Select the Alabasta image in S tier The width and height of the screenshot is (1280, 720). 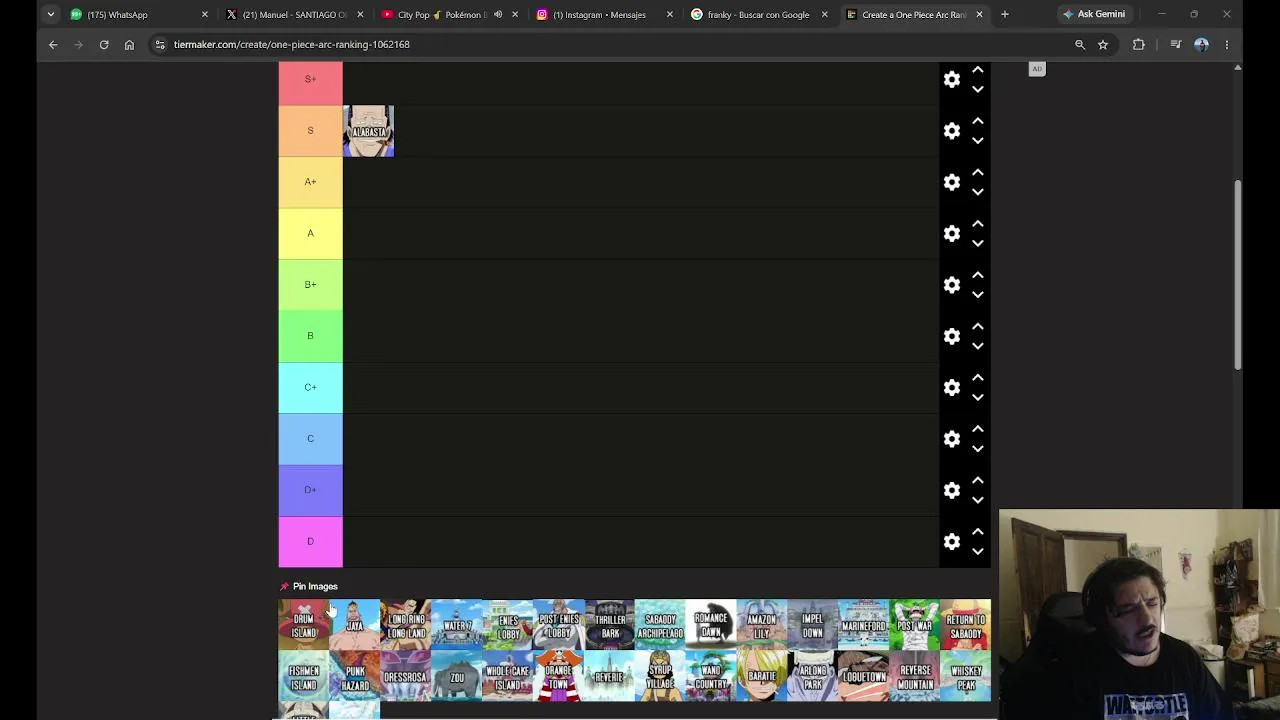coord(369,131)
